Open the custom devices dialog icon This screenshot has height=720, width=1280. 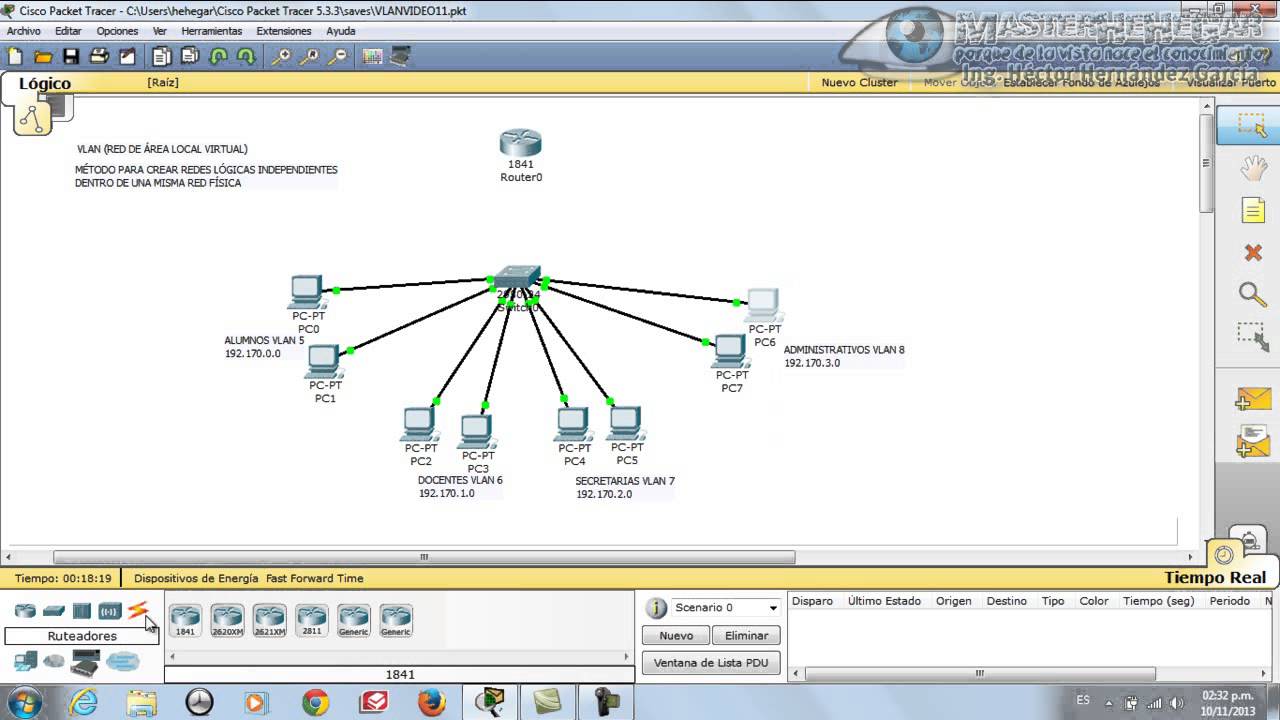pyautogui.click(x=400, y=56)
